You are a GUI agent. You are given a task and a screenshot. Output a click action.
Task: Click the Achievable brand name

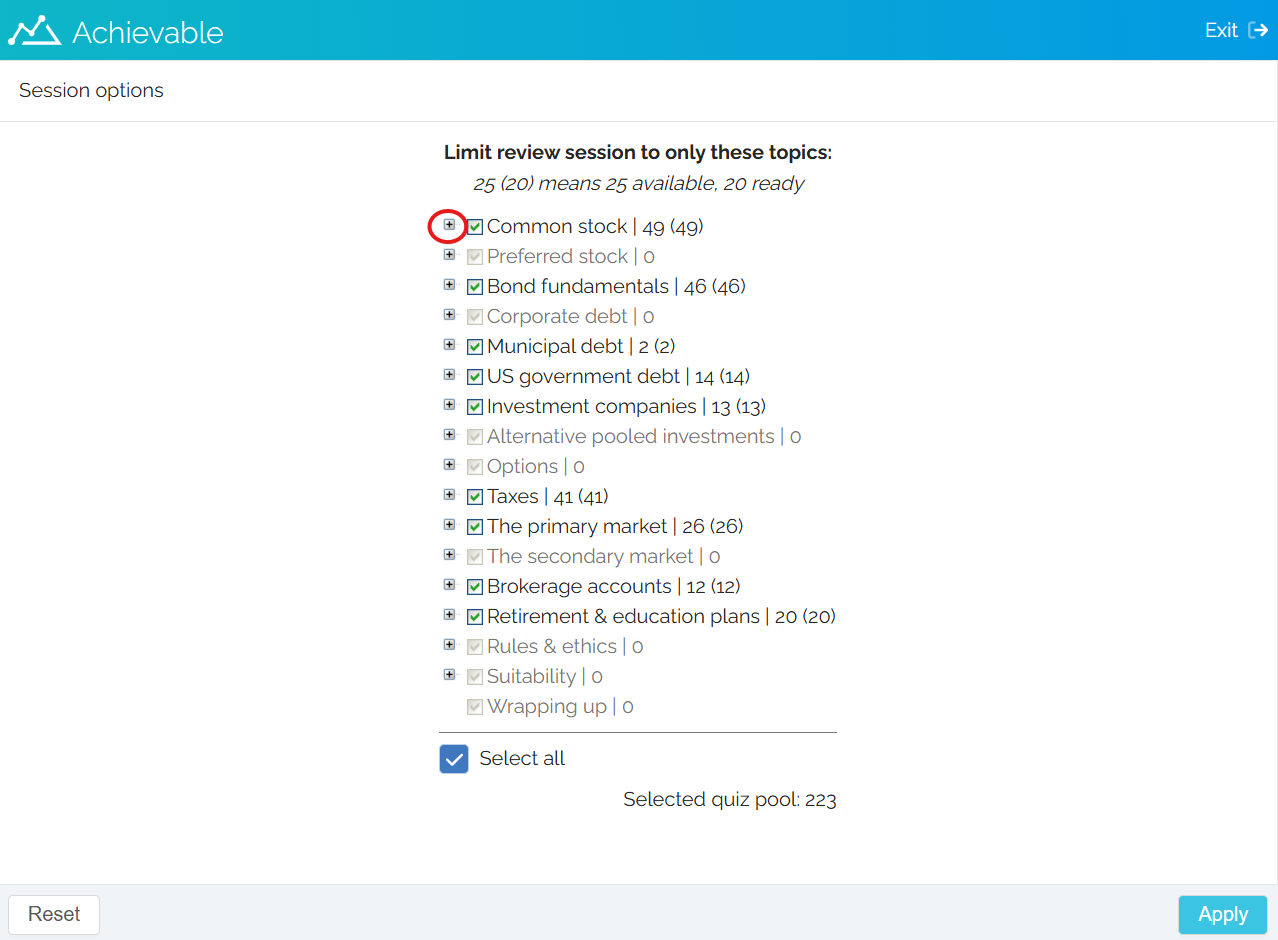click(148, 32)
